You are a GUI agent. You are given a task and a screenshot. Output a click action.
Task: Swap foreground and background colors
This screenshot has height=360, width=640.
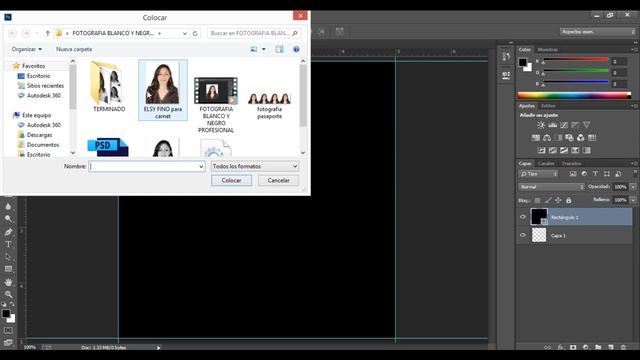click(12, 304)
